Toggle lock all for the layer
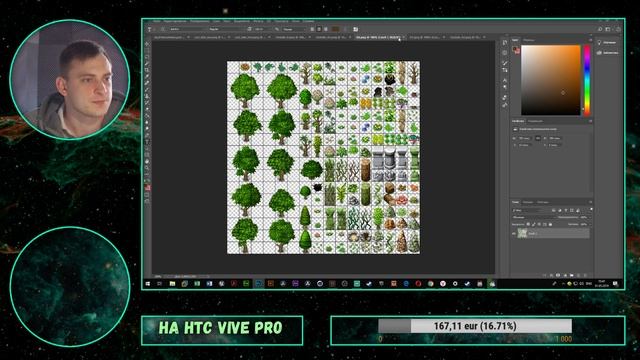 coord(550,224)
